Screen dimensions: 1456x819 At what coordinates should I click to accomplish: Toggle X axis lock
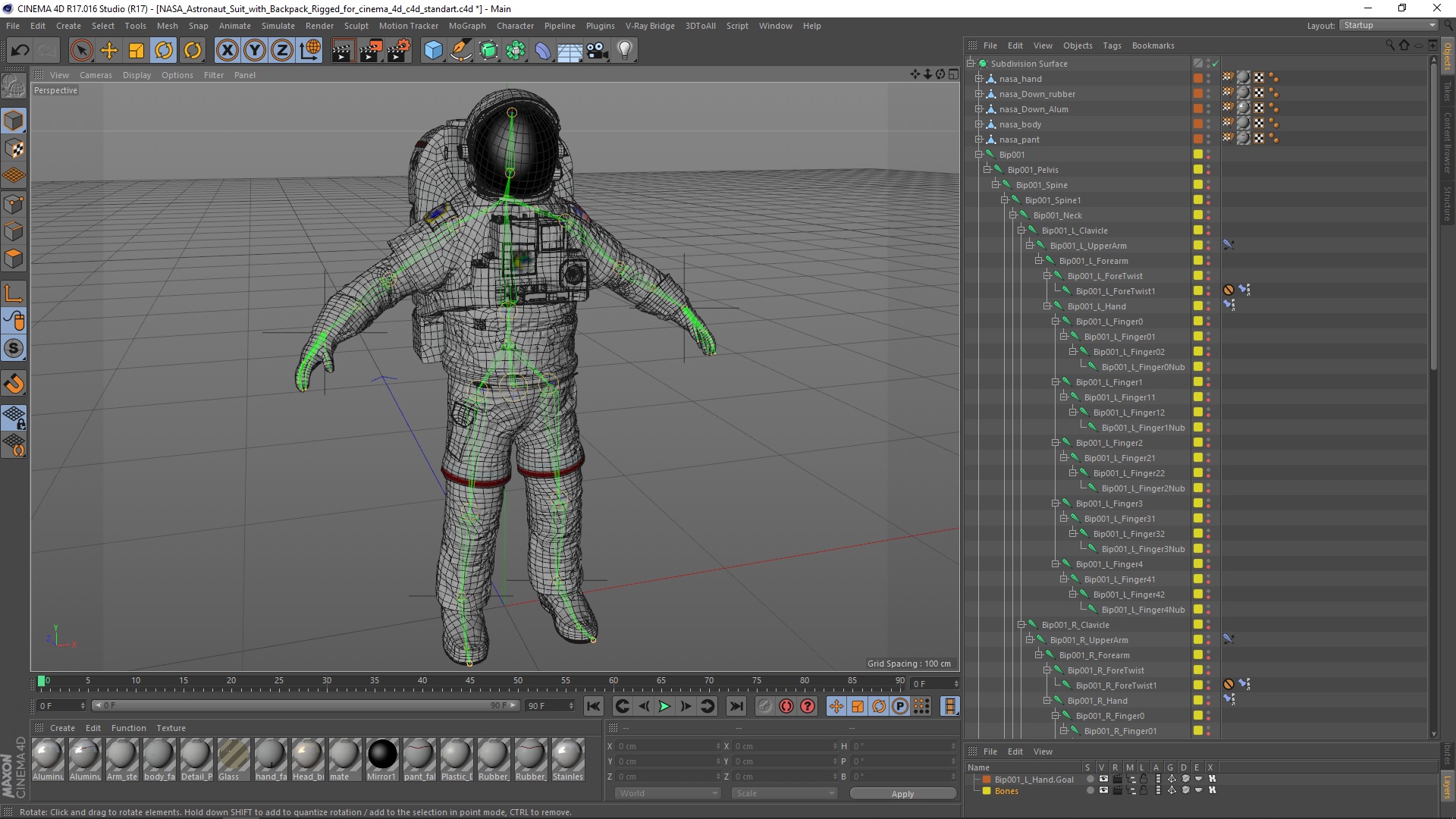(x=227, y=51)
